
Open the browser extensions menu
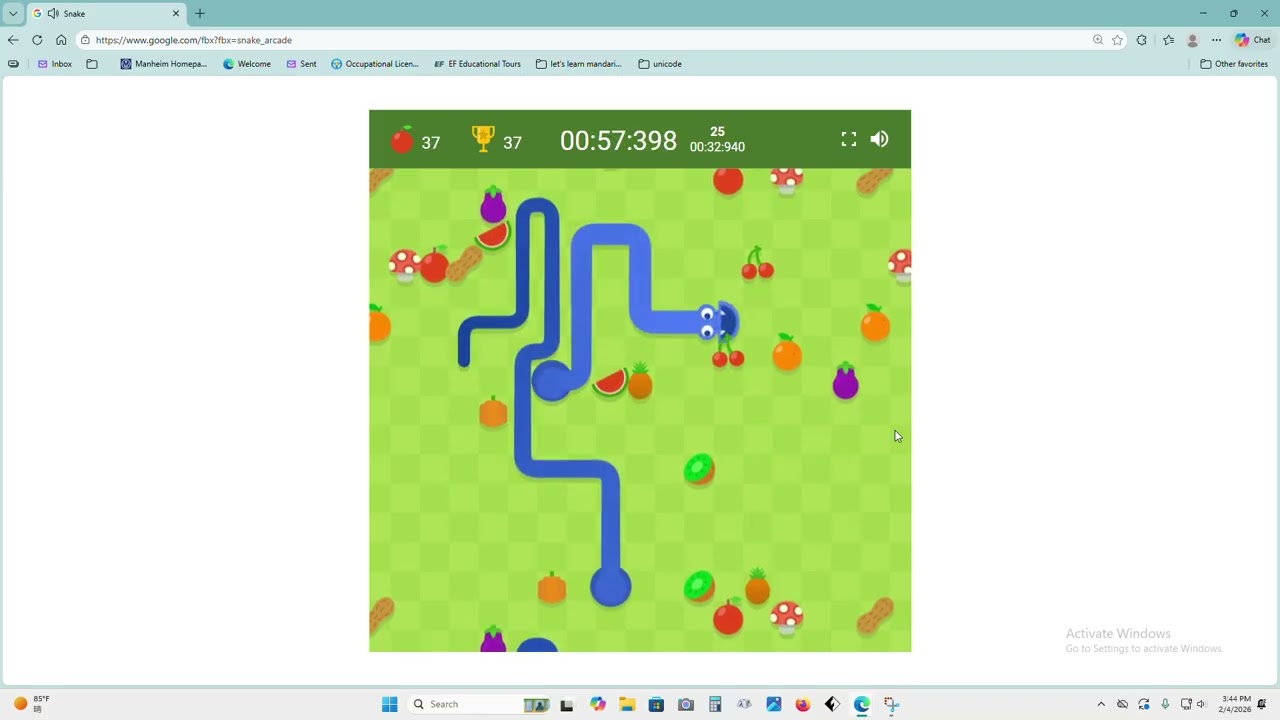point(1142,40)
